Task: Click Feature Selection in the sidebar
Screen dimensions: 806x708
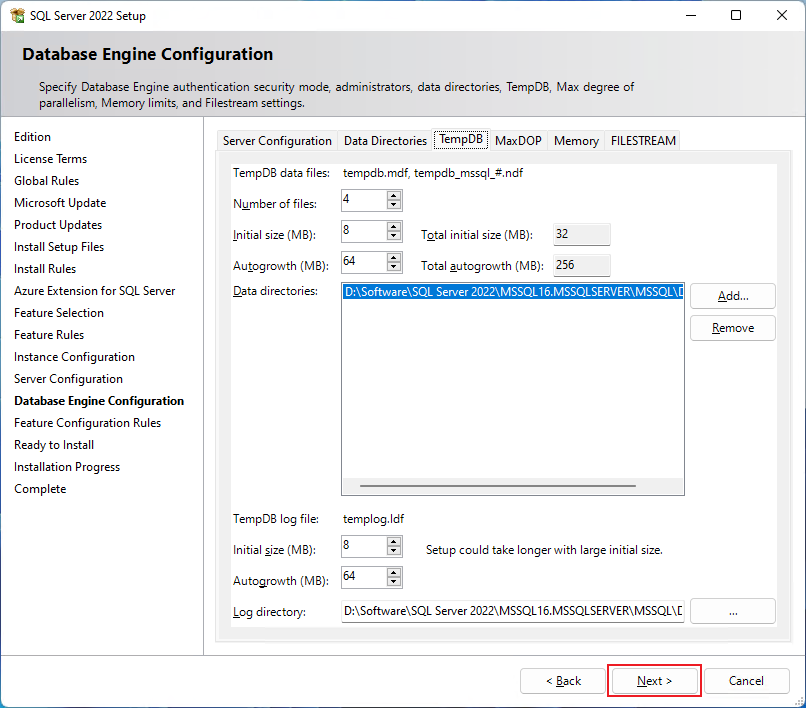Action: pos(59,313)
